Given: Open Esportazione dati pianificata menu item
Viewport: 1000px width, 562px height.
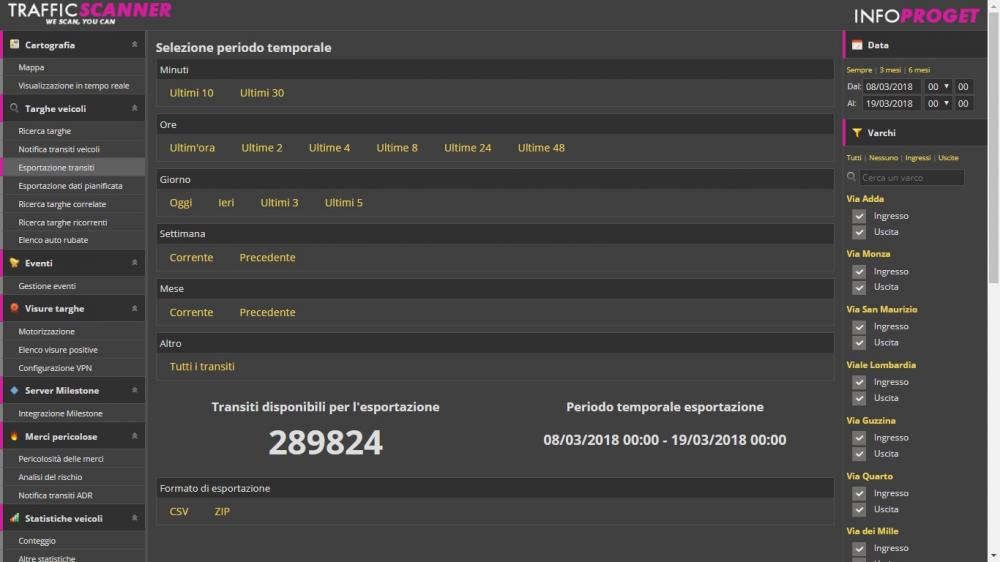Looking at the screenshot, I should (x=70, y=186).
